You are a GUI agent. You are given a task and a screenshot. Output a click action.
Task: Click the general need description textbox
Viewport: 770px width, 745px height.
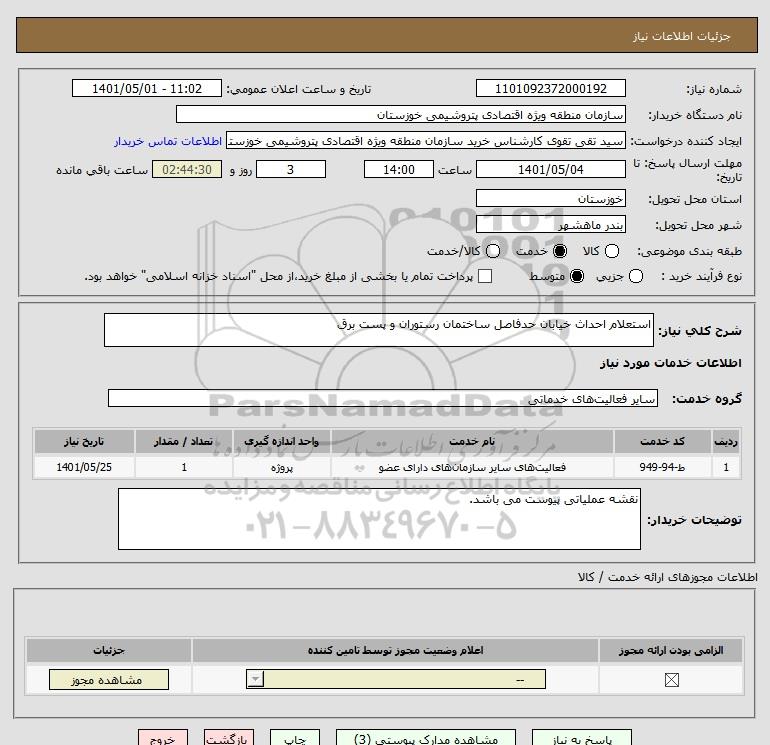(x=379, y=330)
